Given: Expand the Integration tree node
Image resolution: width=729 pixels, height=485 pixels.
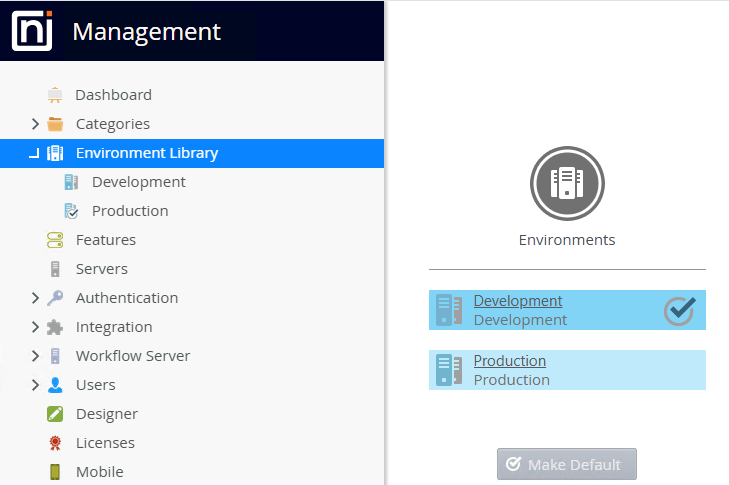Looking at the screenshot, I should click(35, 327).
